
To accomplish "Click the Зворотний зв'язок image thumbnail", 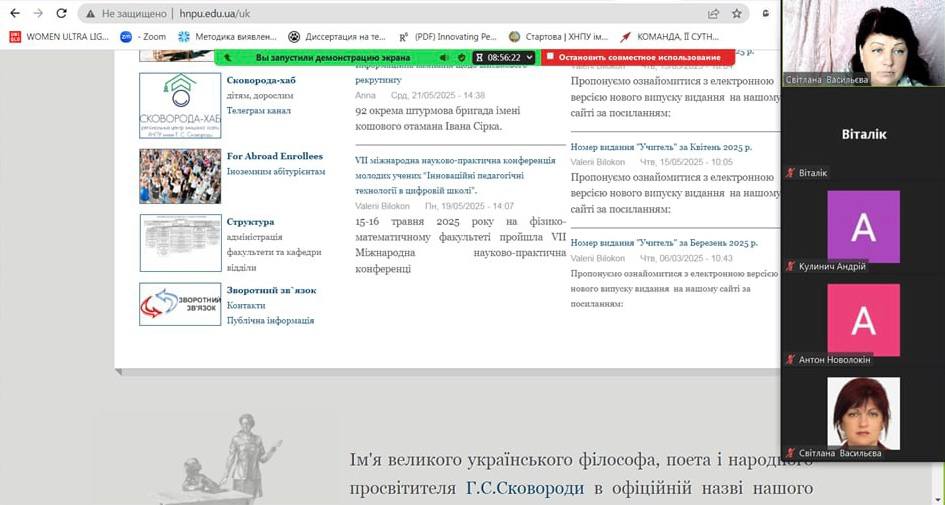I will point(180,305).
